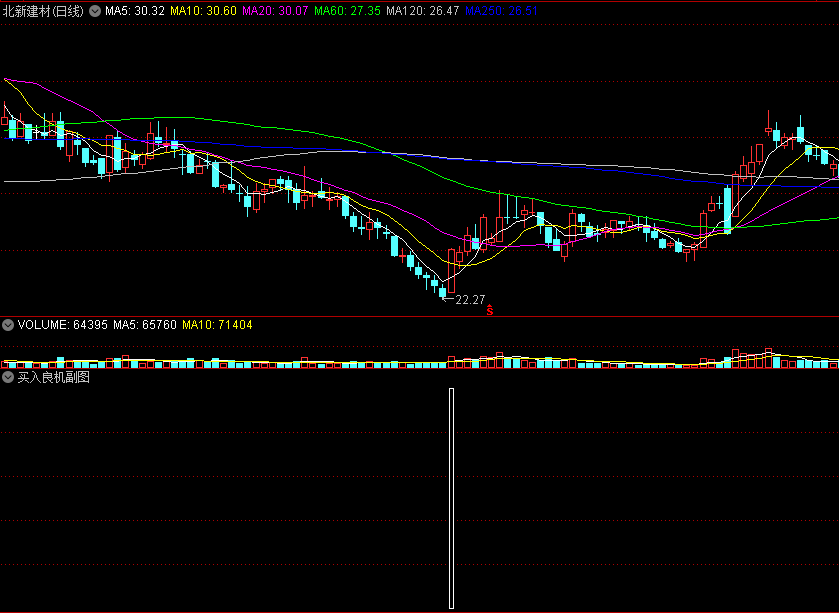Click the 北新建材(日线) stock title
This screenshot has height=613, width=839.
click(43, 11)
